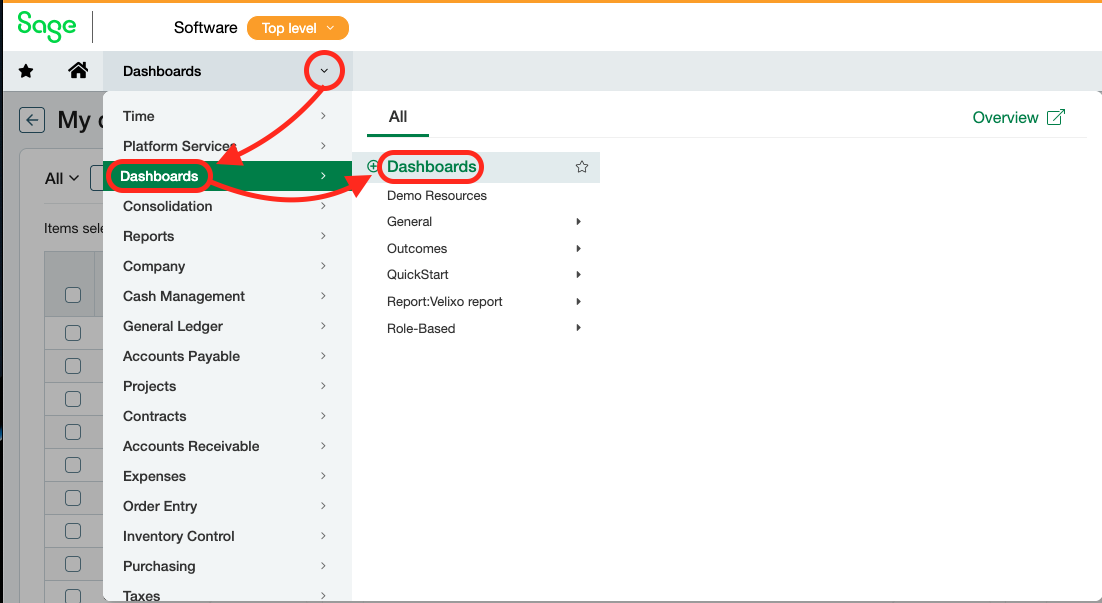
Task: Check the first row checkbox in list
Action: point(73,333)
